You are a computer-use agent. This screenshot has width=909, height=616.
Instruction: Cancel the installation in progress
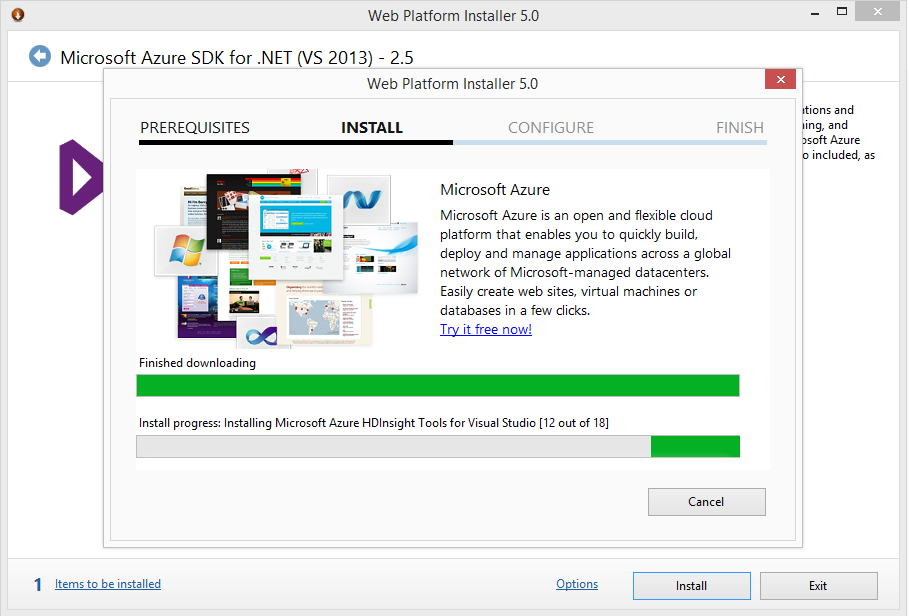[x=707, y=502]
